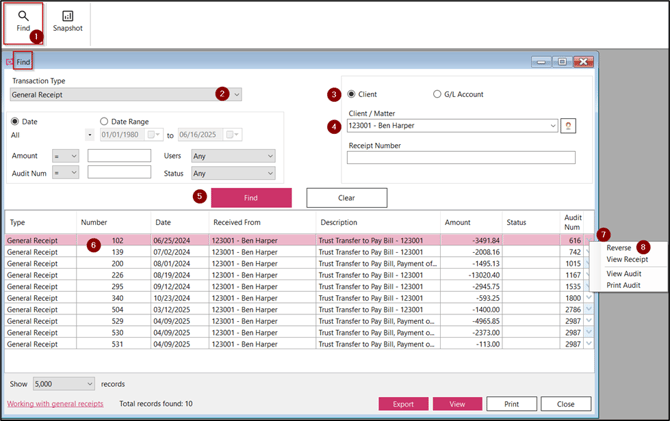670x421 pixels.
Task: Expand the Transaction Type dropdown
Action: (x=236, y=94)
